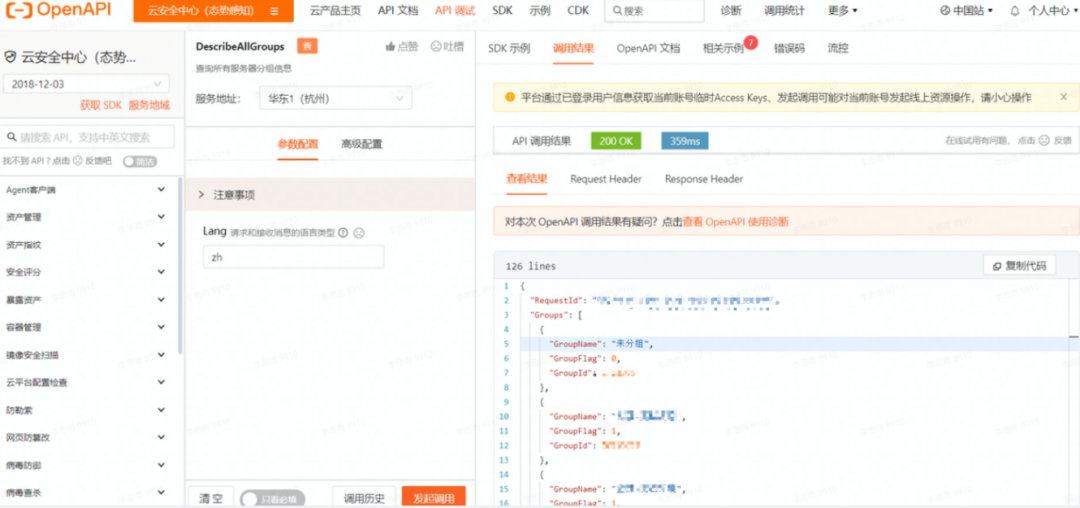Click the 发起调用 button
This screenshot has width=1080, height=508.
(433, 498)
